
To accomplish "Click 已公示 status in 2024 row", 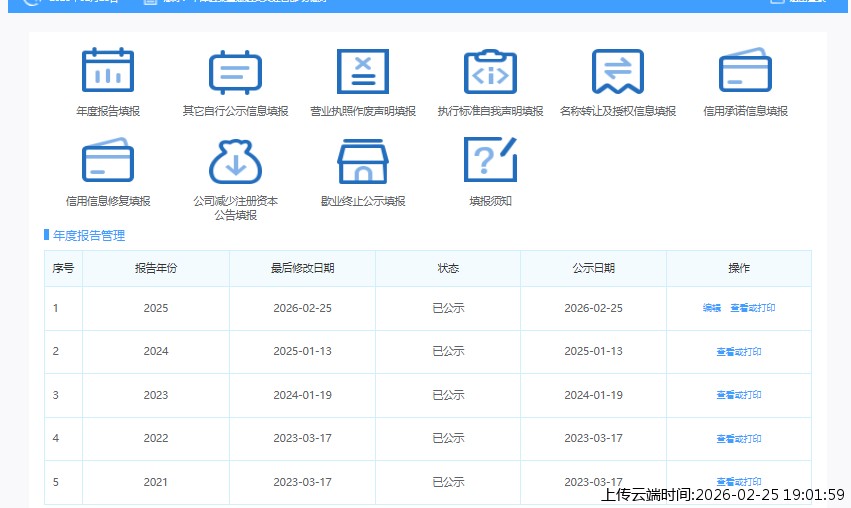I will point(448,352).
